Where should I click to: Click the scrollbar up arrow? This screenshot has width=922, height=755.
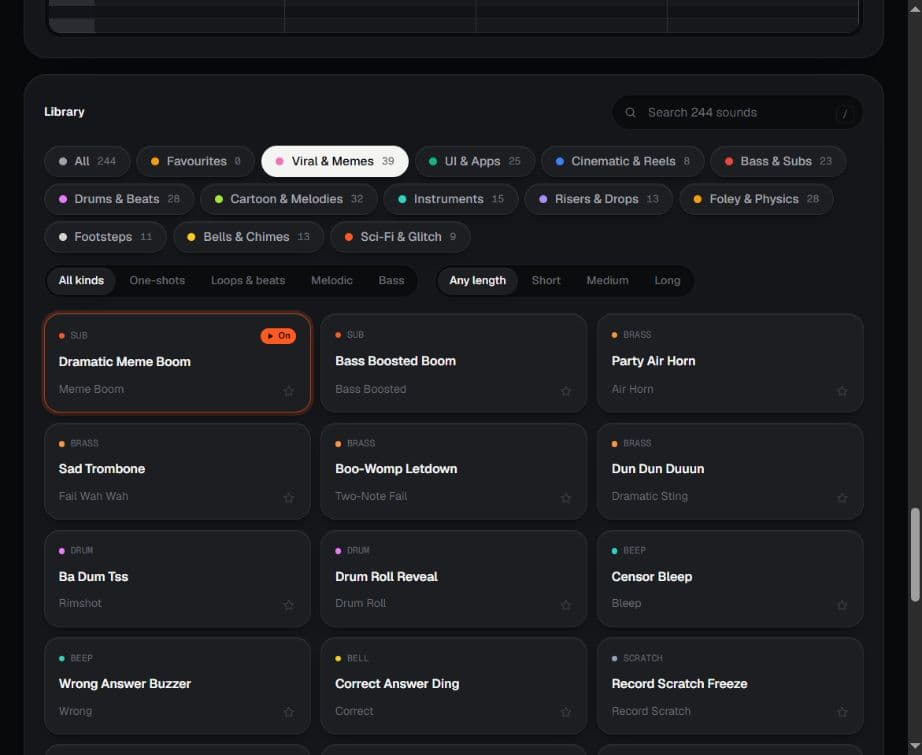coord(915,8)
